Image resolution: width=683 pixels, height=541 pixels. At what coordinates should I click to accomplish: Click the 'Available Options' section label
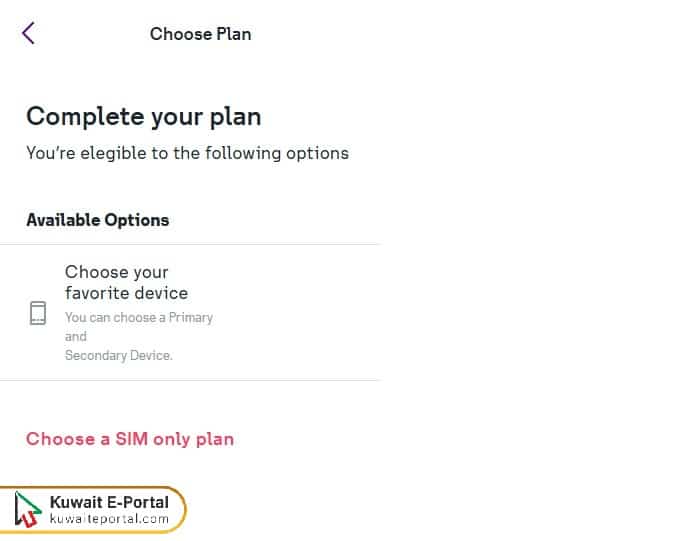pyautogui.click(x=97, y=220)
